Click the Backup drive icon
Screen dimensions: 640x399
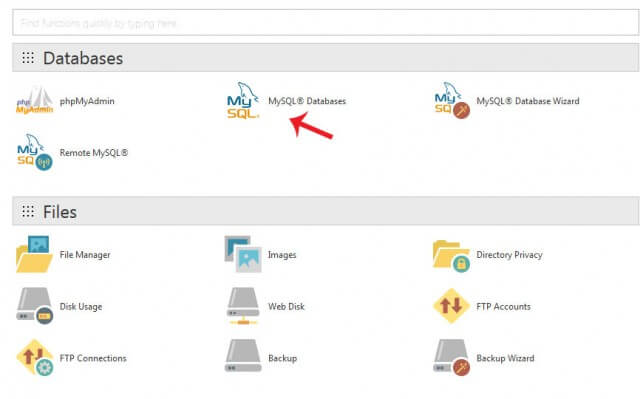(243, 356)
